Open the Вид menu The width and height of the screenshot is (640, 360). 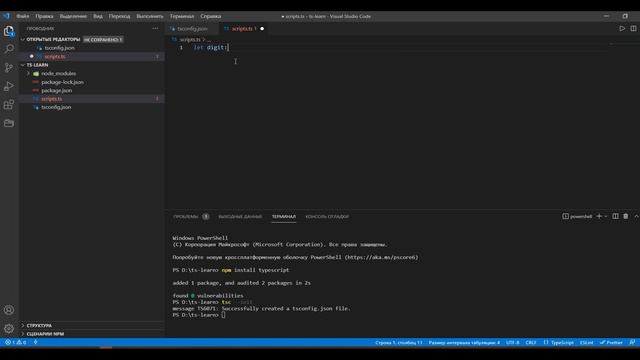(98, 16)
